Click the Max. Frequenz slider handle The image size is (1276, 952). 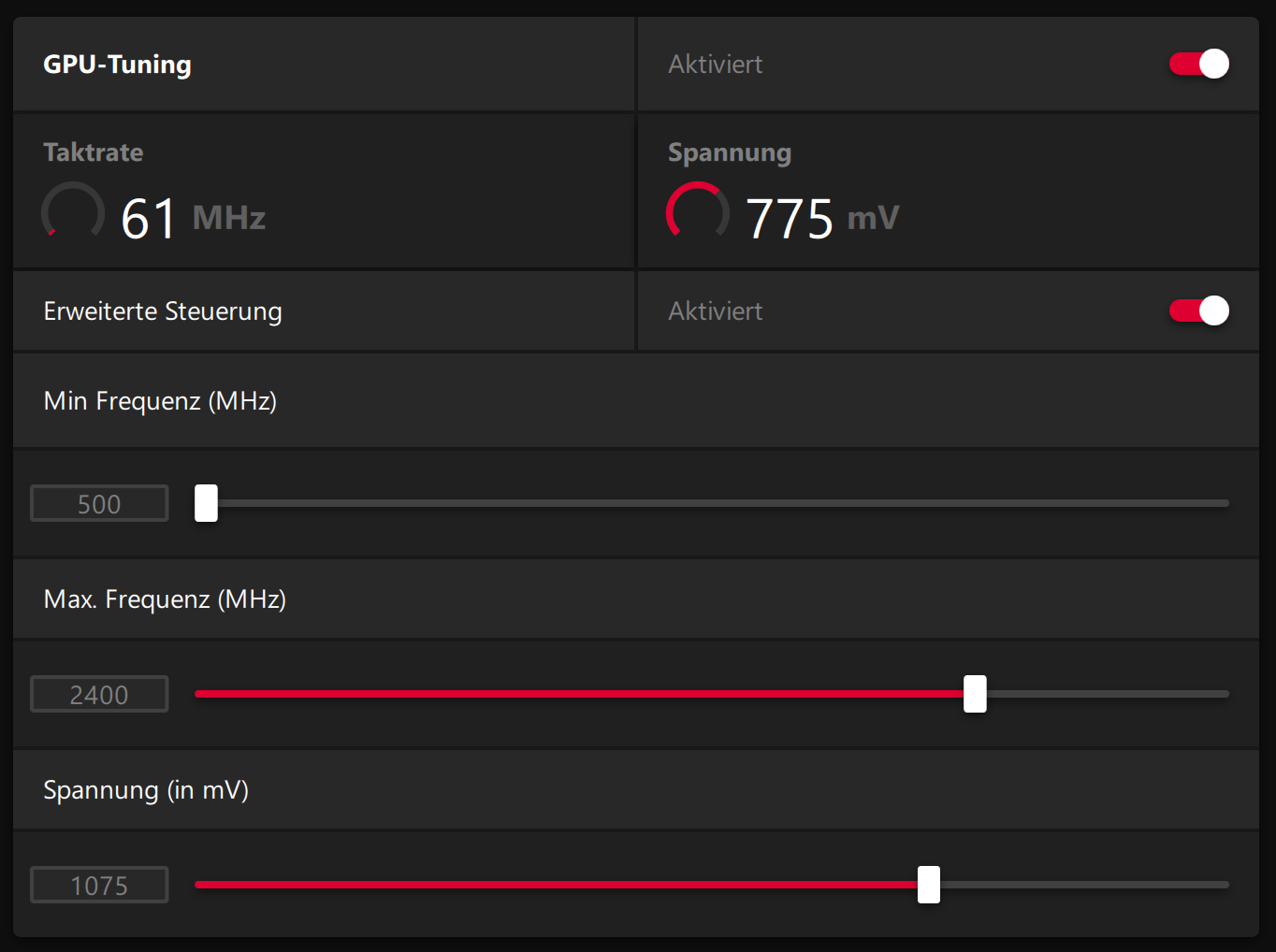click(x=975, y=694)
